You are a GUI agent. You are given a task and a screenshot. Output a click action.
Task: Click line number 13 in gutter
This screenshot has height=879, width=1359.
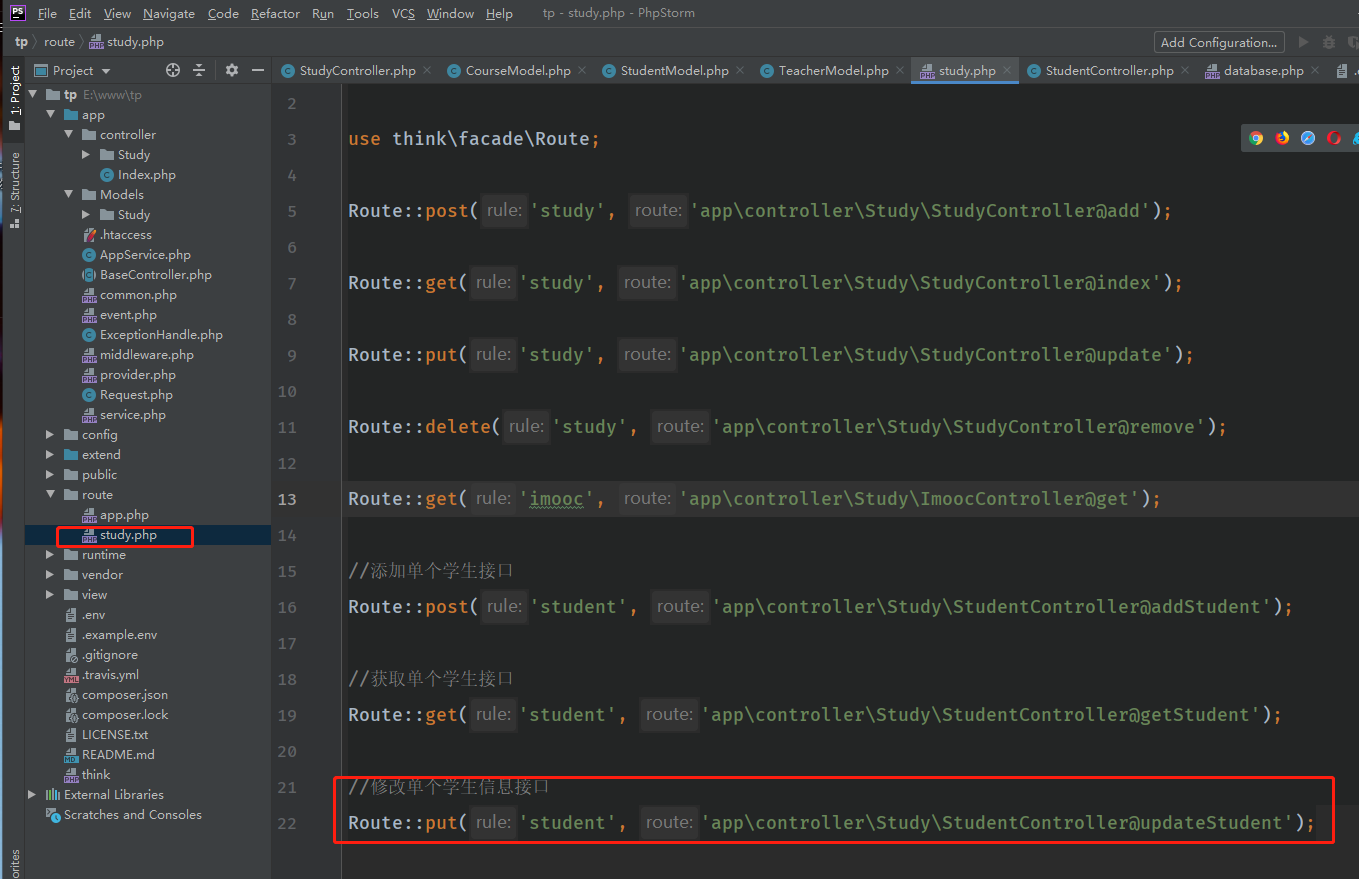(x=287, y=498)
